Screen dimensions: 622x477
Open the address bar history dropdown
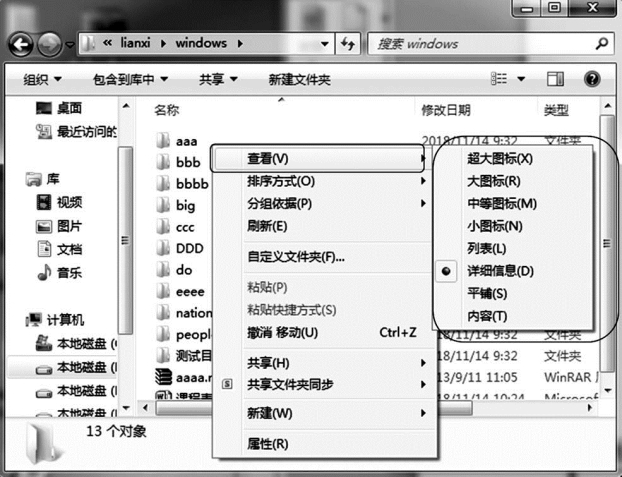tap(325, 44)
